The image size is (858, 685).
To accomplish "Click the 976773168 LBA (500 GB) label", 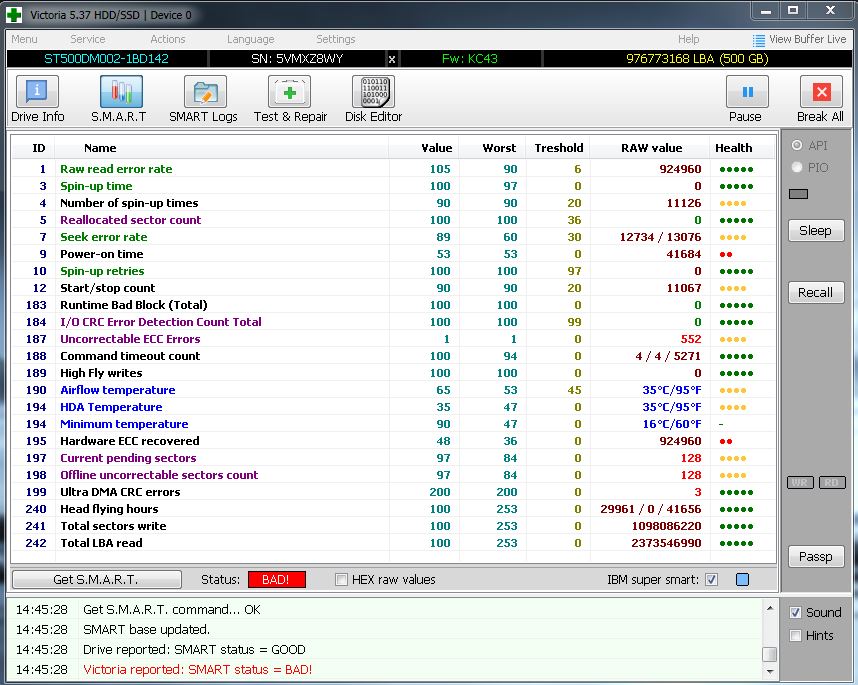I will [x=697, y=59].
